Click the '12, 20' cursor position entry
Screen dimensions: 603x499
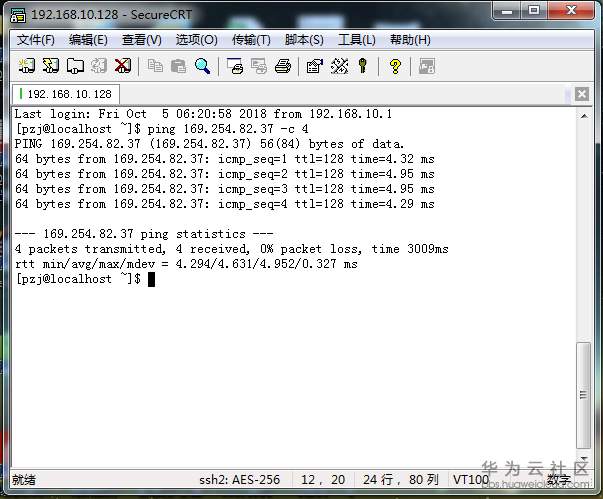click(x=323, y=480)
